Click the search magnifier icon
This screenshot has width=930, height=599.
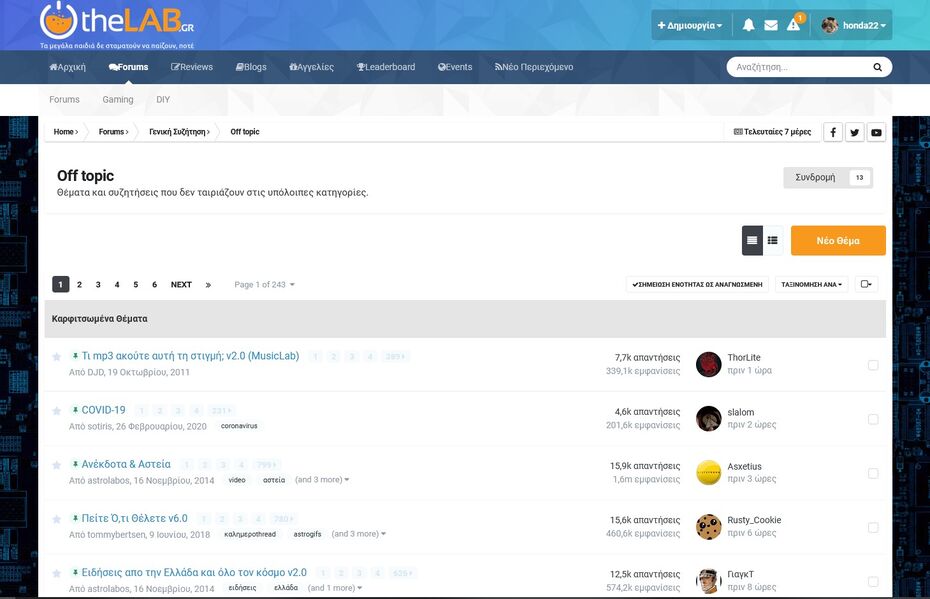[x=877, y=66]
